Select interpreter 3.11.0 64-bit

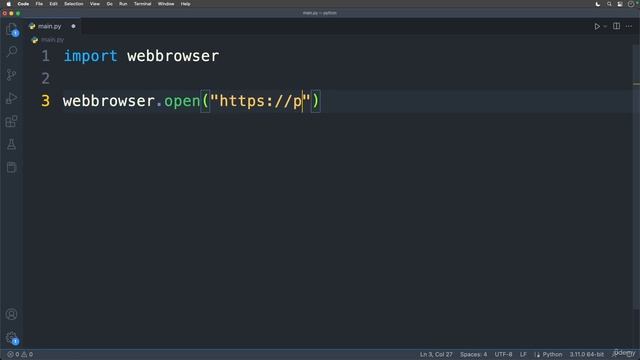click(587, 354)
